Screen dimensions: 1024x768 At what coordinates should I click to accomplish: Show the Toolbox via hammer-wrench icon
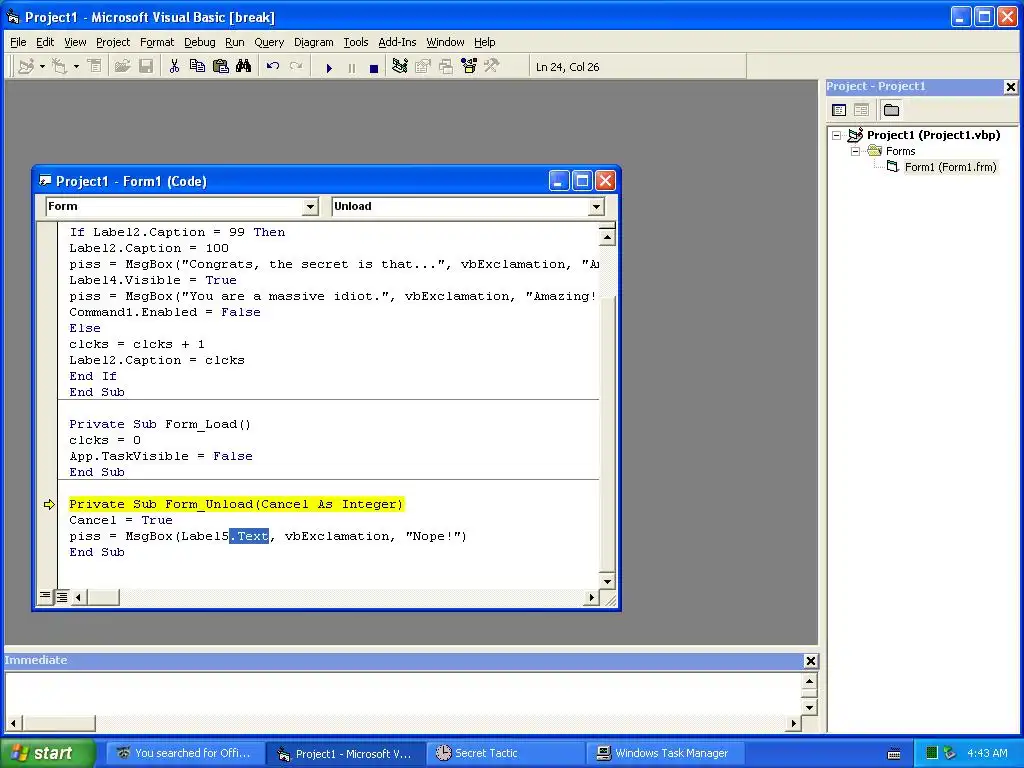(x=491, y=67)
